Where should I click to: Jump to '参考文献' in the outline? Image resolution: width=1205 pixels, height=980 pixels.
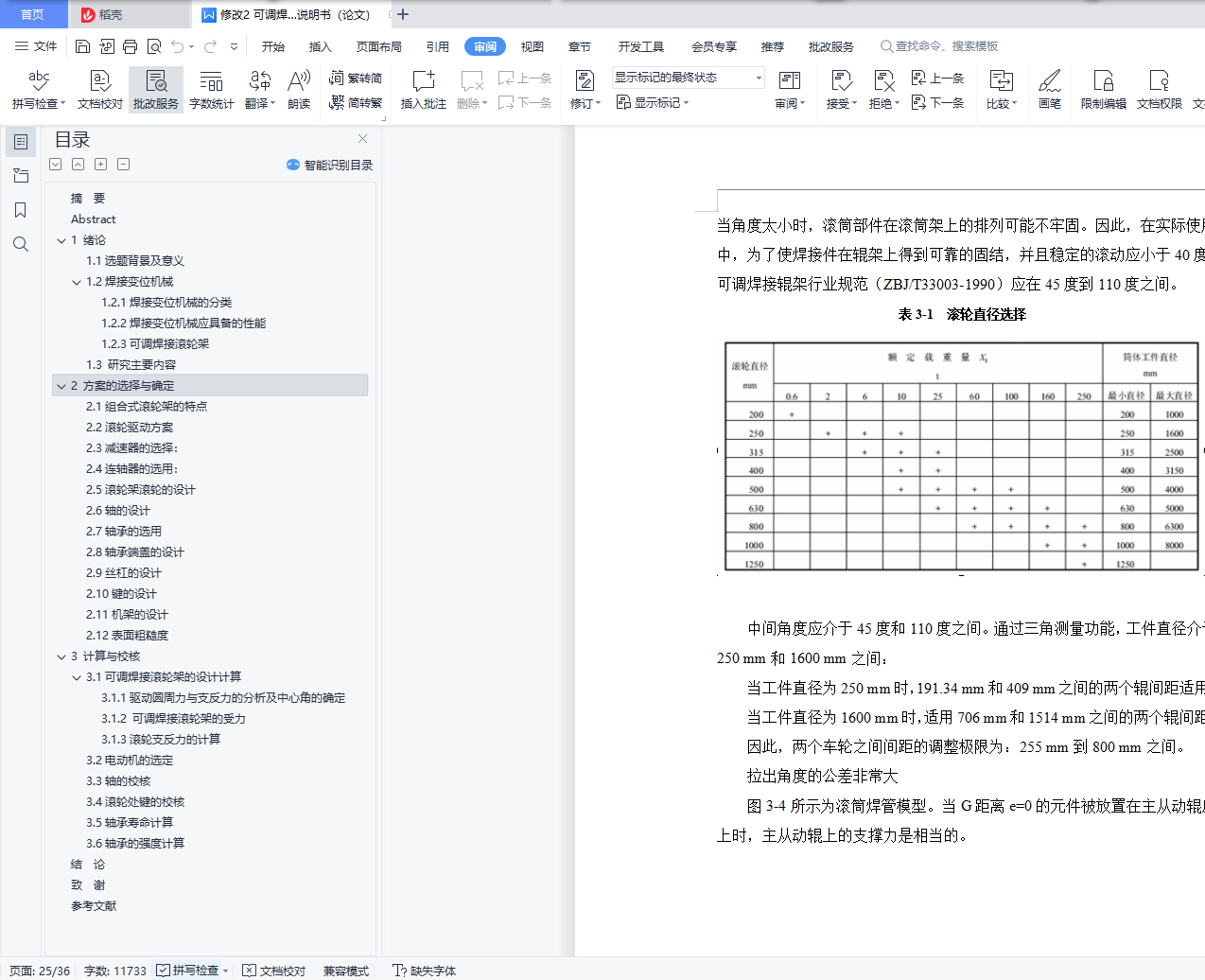(x=94, y=906)
